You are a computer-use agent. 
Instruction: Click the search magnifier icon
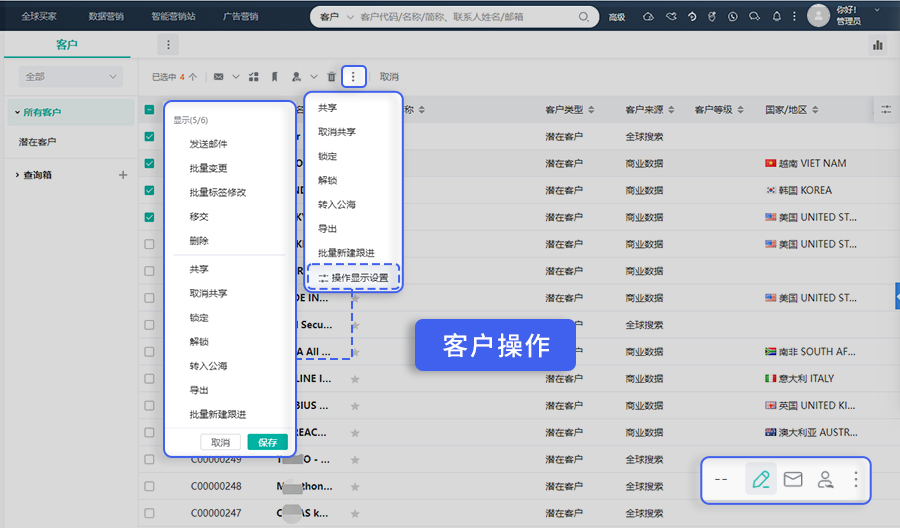click(583, 17)
